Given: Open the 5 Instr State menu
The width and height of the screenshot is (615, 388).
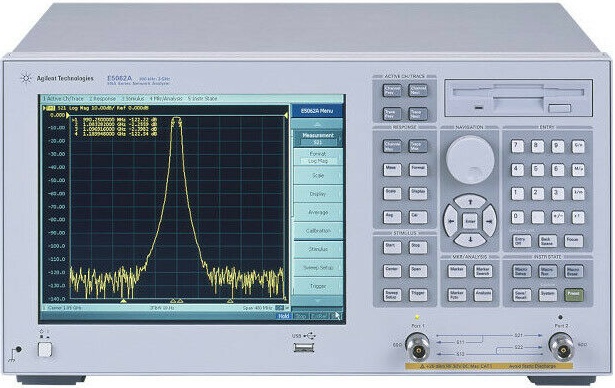Looking at the screenshot, I should (x=202, y=98).
